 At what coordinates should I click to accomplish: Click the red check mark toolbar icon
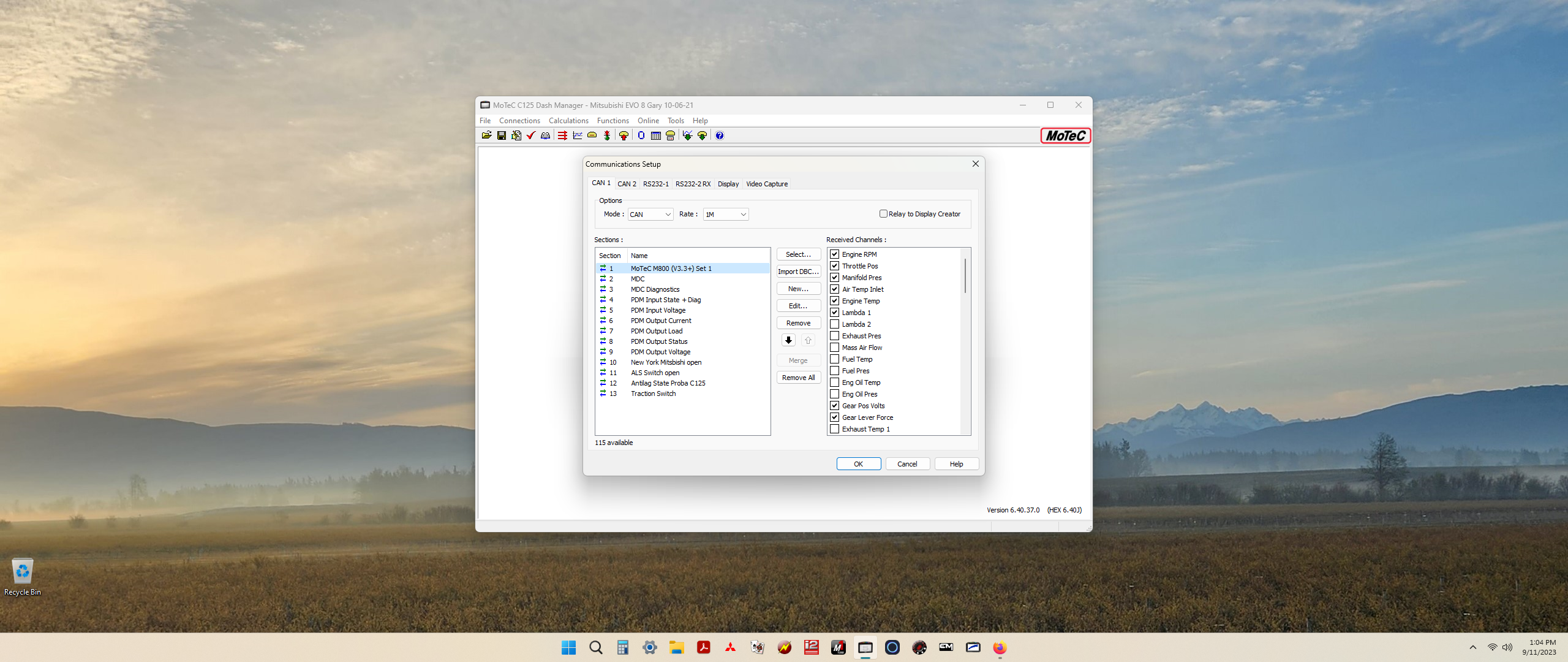click(x=531, y=135)
